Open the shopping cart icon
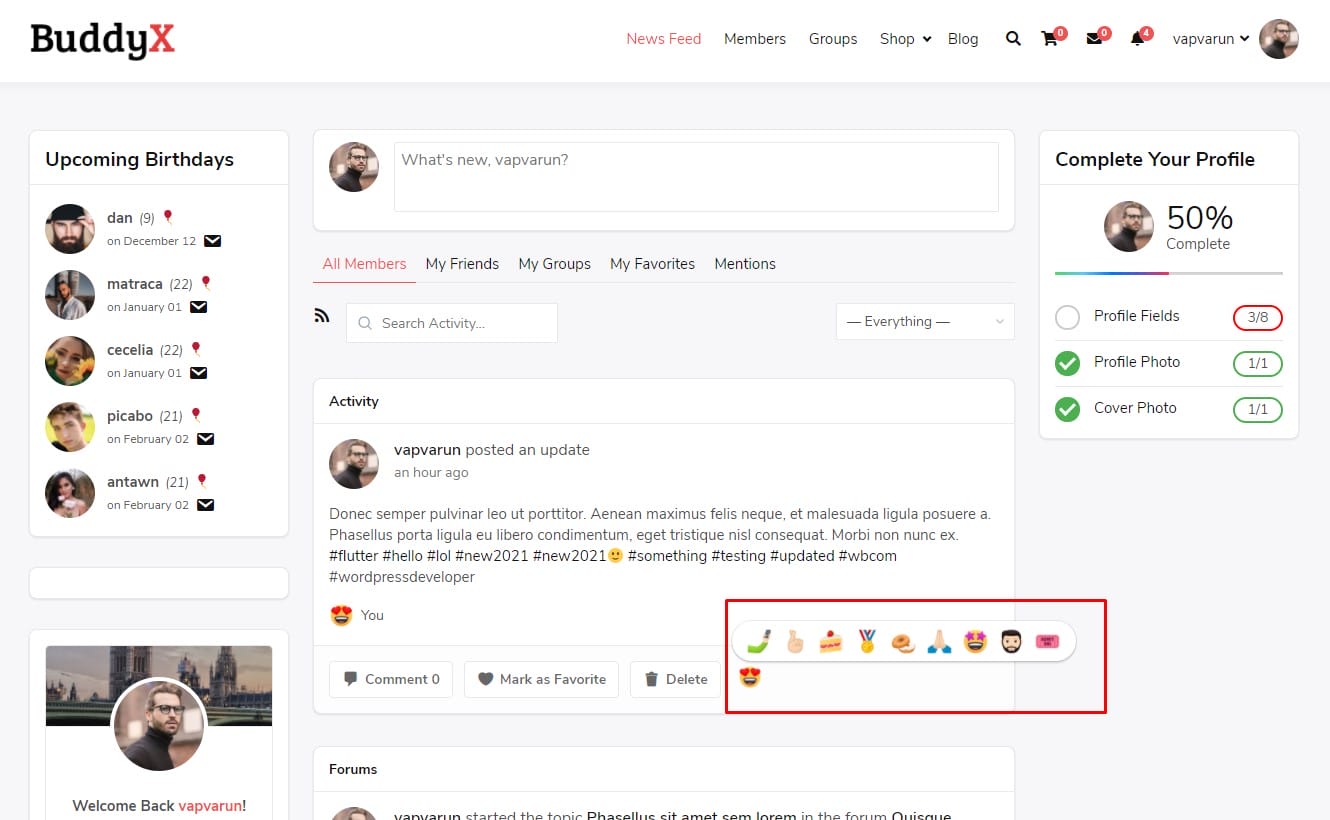 click(x=1049, y=39)
